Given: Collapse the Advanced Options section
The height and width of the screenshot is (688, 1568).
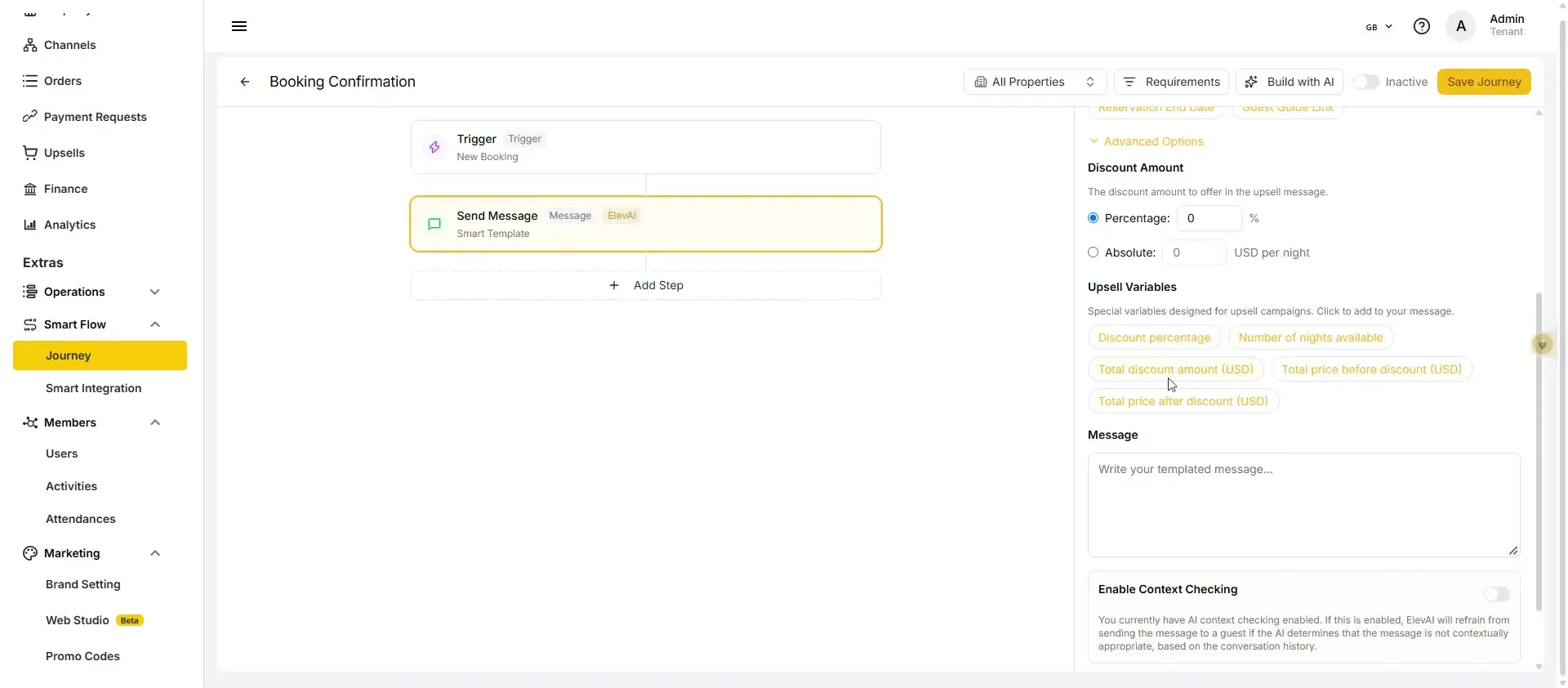Looking at the screenshot, I should 1147,141.
